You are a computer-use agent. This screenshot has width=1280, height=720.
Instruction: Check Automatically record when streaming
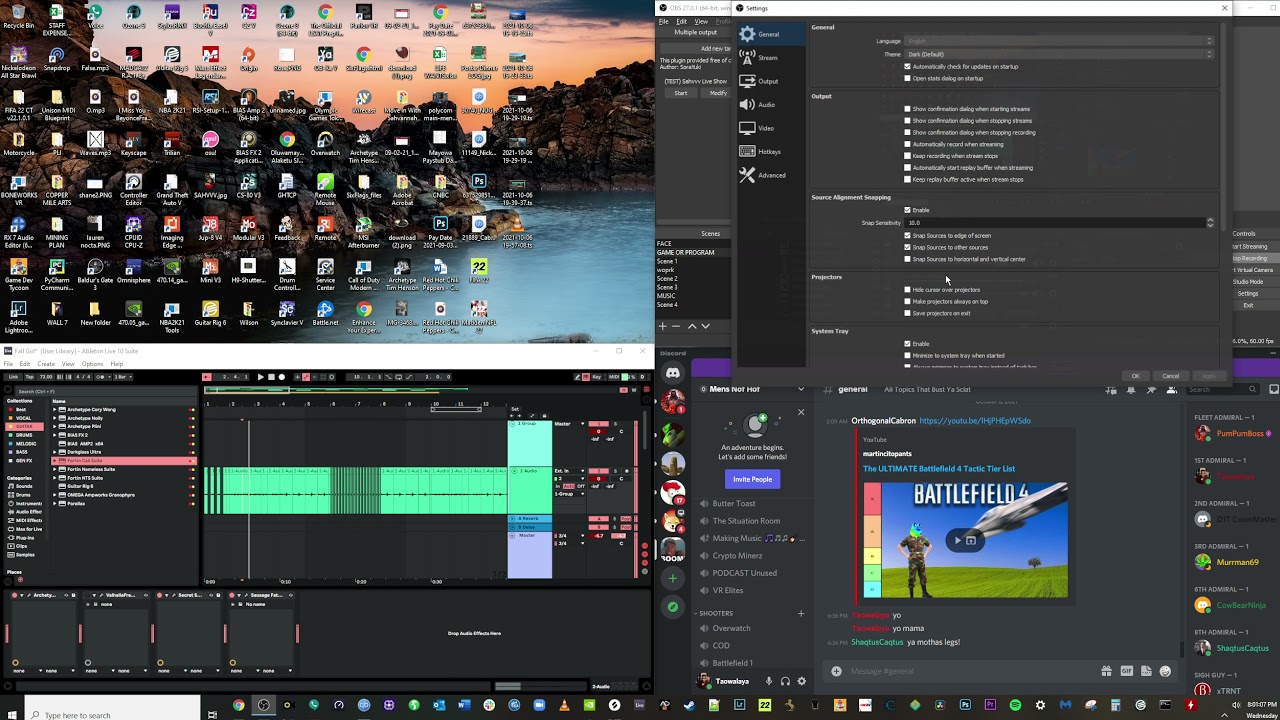coord(908,144)
